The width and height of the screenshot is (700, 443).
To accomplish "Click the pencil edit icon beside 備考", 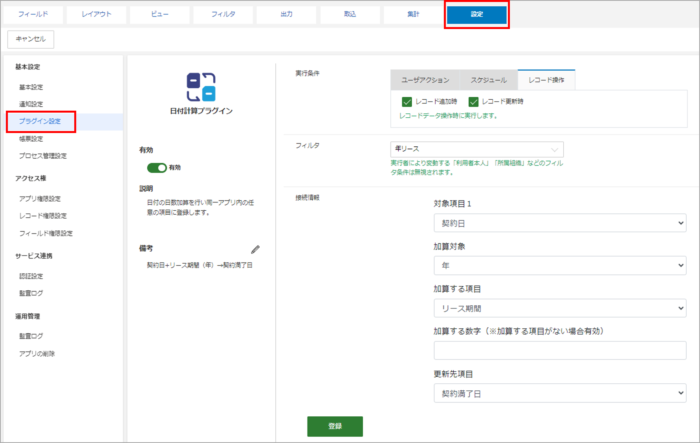I will point(255,249).
